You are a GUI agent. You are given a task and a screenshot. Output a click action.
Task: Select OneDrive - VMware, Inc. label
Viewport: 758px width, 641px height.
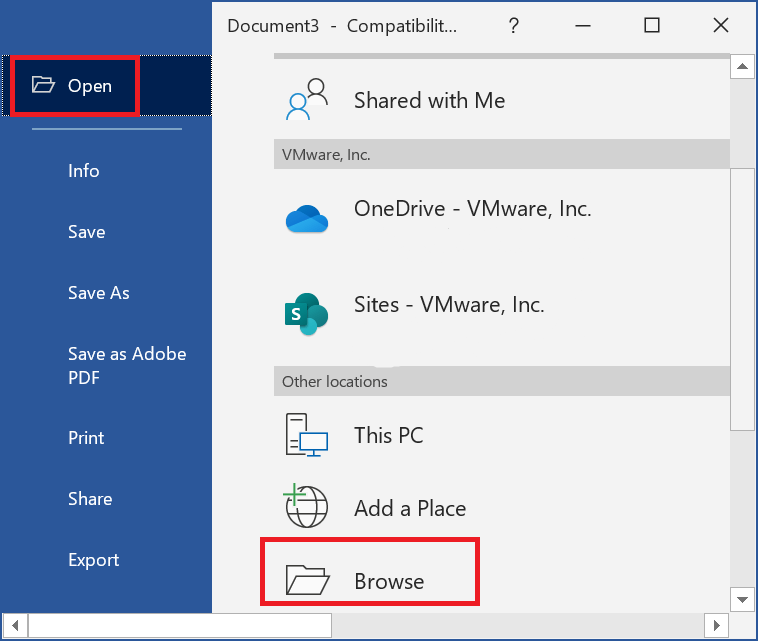point(472,209)
